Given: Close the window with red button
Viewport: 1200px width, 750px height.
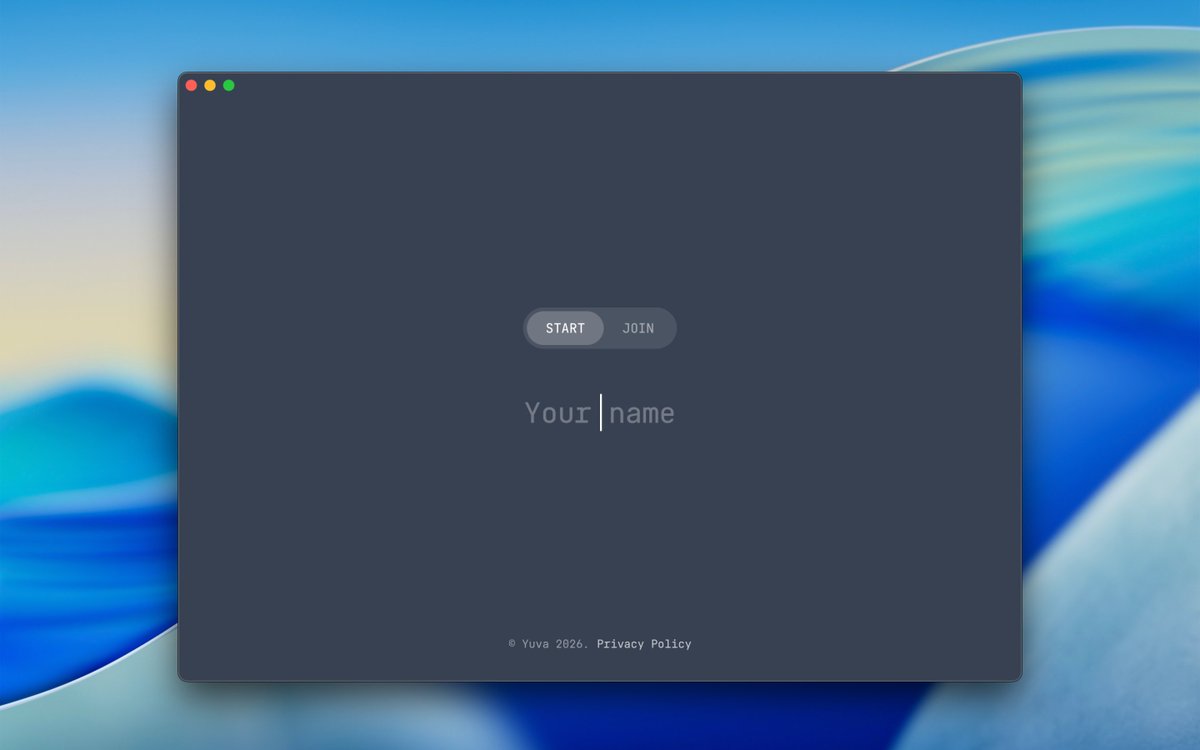Looking at the screenshot, I should tap(191, 85).
